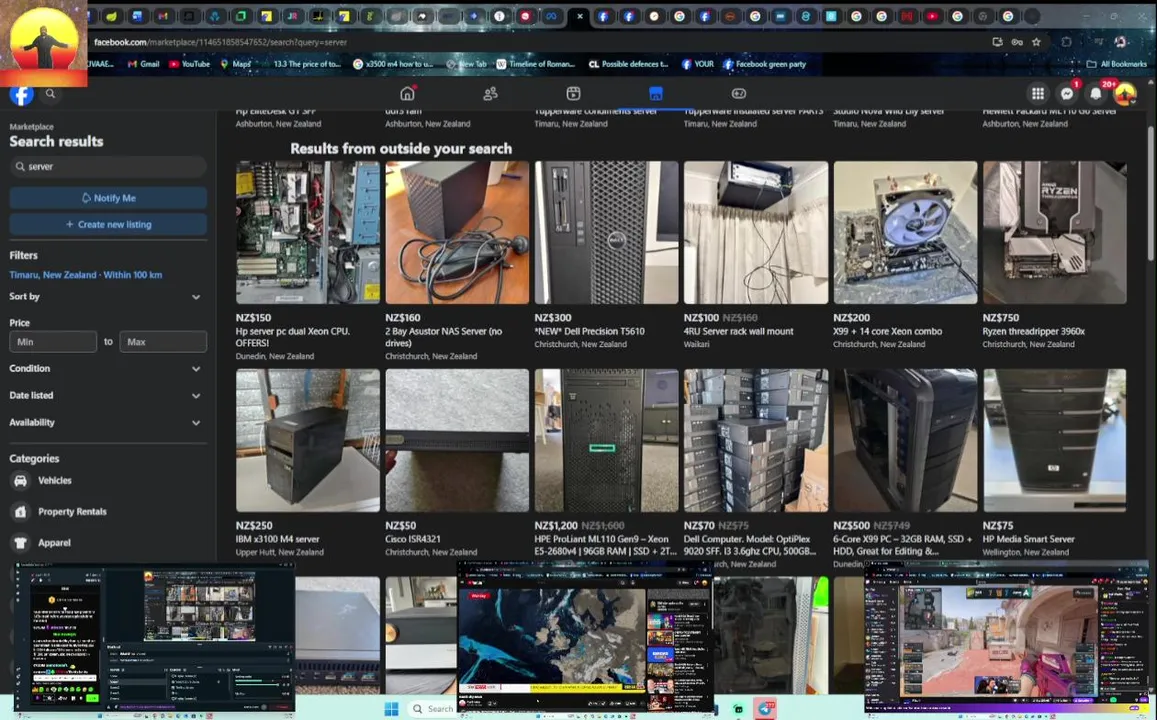Click the page vertical scrollbar

click(1150, 194)
